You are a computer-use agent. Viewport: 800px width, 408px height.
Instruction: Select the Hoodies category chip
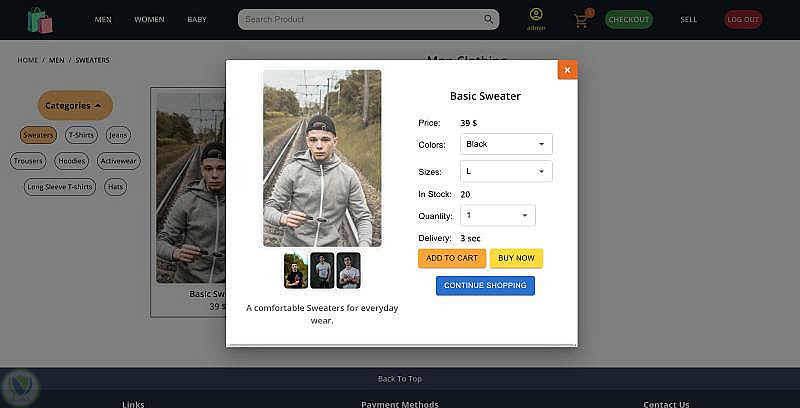click(x=71, y=161)
